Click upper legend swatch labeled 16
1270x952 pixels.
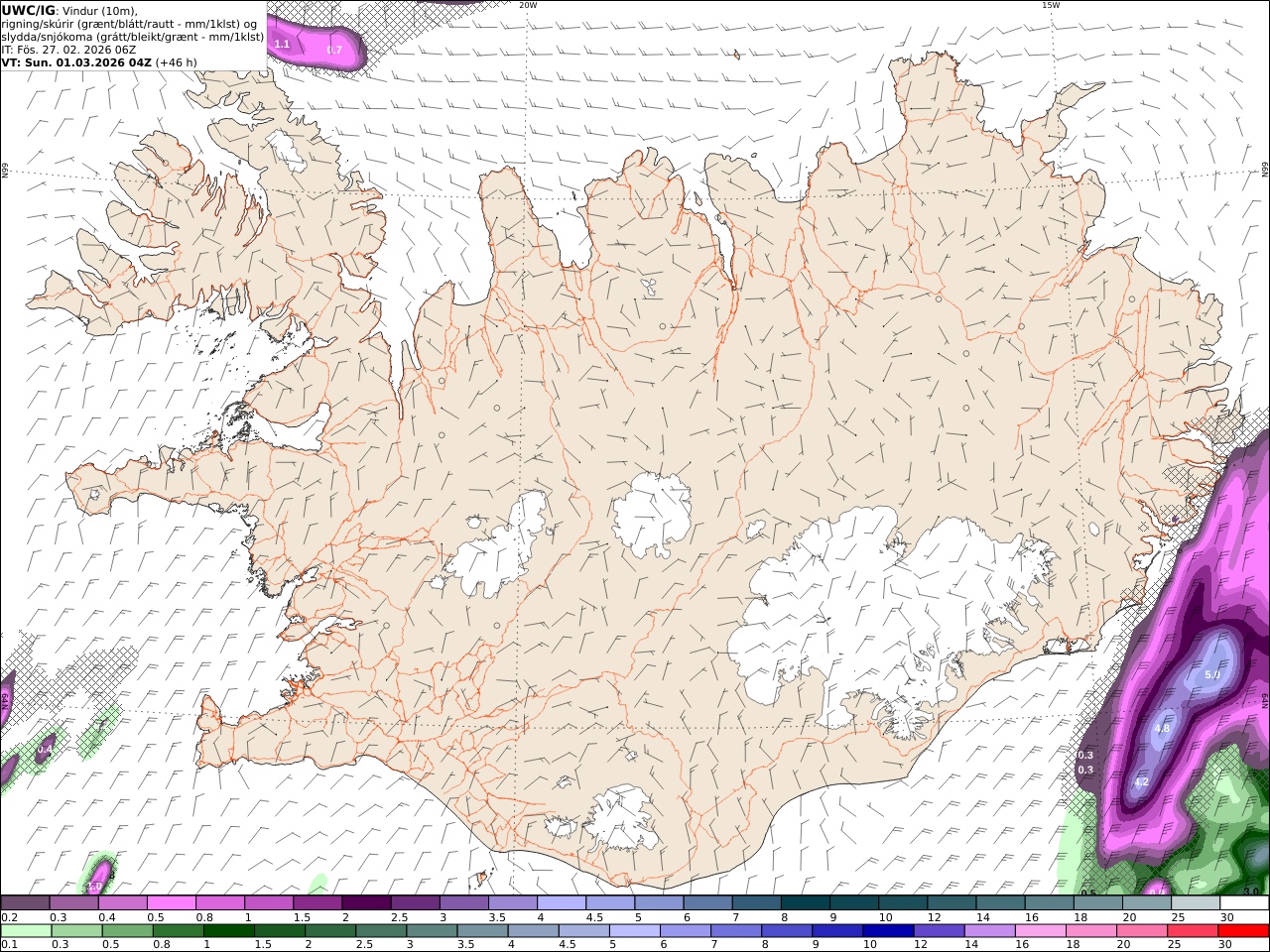1049,902
